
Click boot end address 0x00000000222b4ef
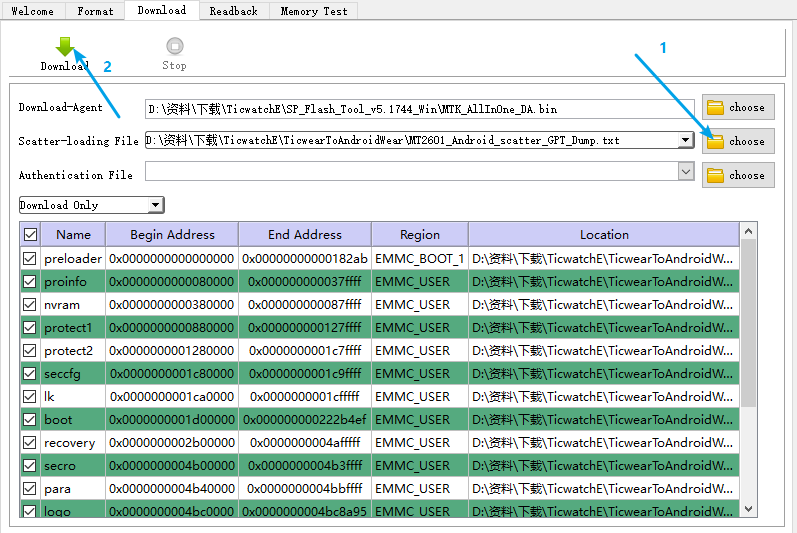[304, 420]
